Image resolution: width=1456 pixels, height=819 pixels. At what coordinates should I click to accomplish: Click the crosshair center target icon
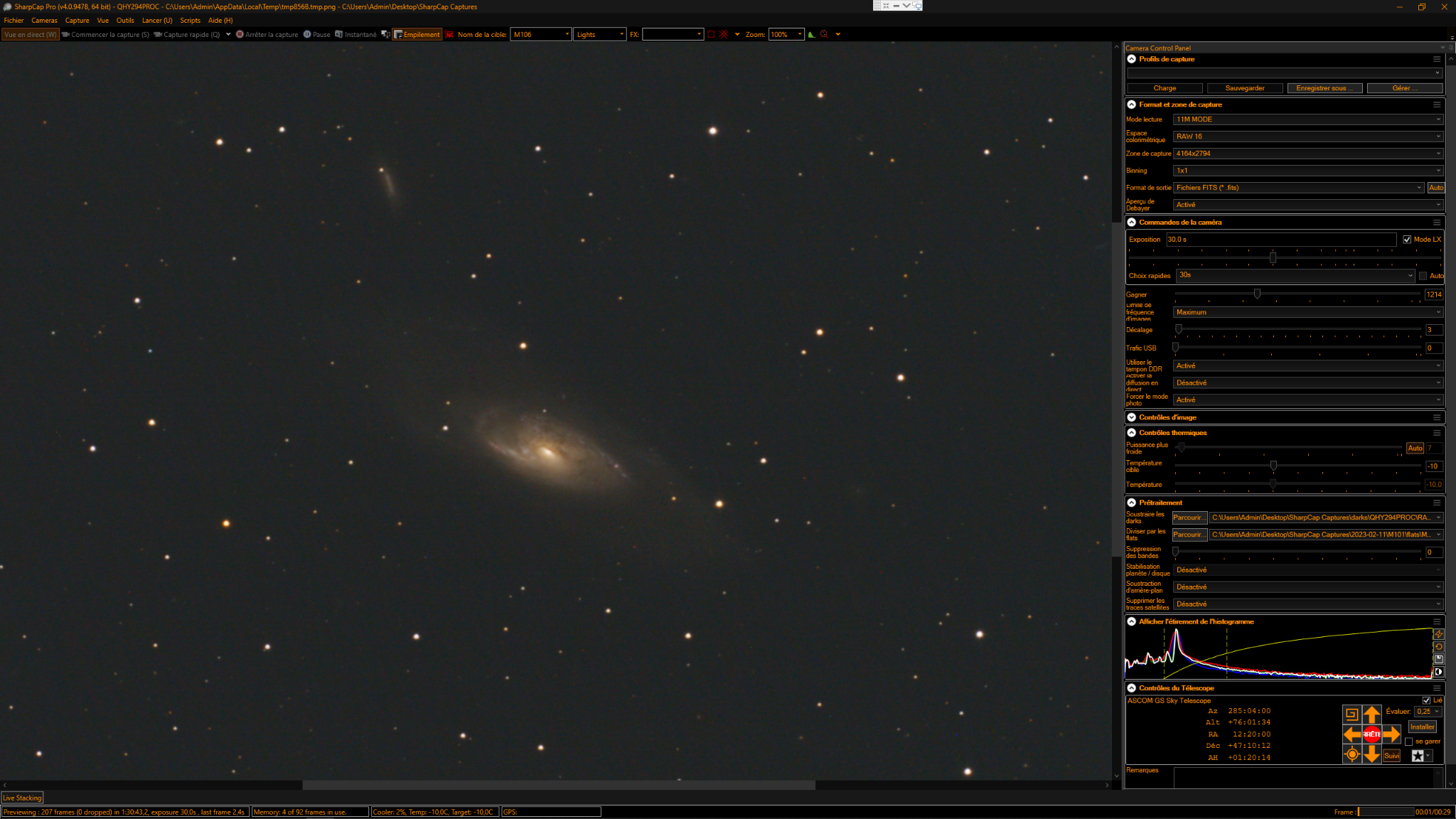tap(1351, 754)
